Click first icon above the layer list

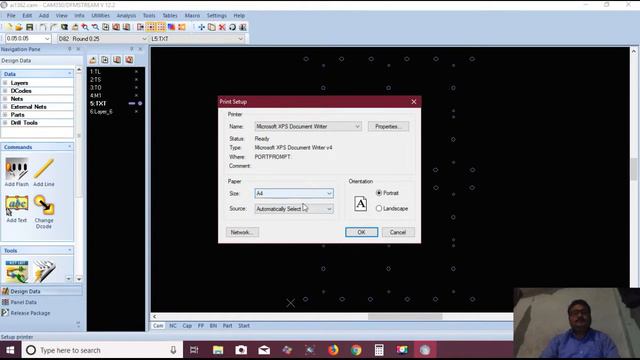point(93,60)
